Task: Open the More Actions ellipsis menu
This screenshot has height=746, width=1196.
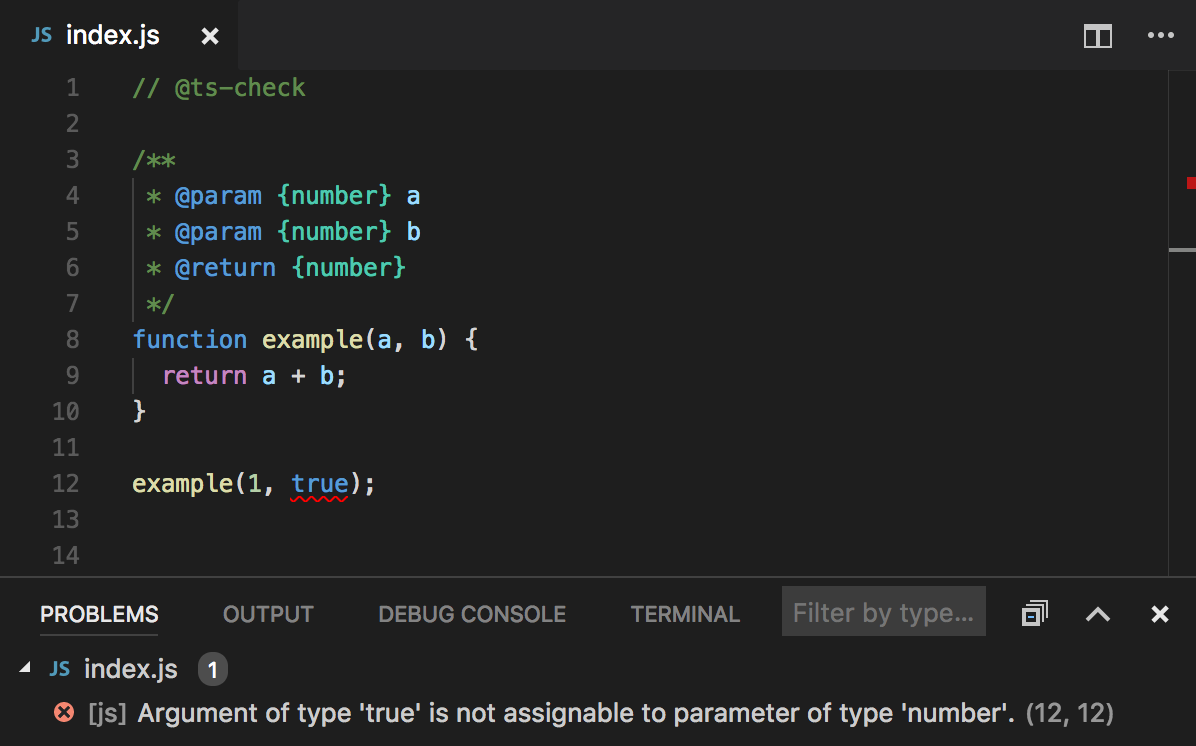Action: [x=1160, y=36]
